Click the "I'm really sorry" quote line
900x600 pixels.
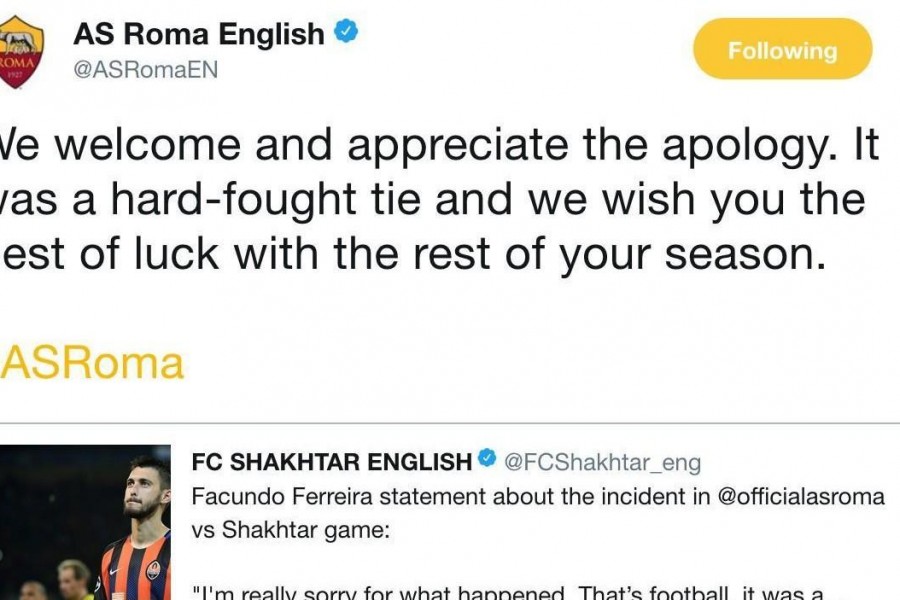pyautogui.click(x=508, y=593)
